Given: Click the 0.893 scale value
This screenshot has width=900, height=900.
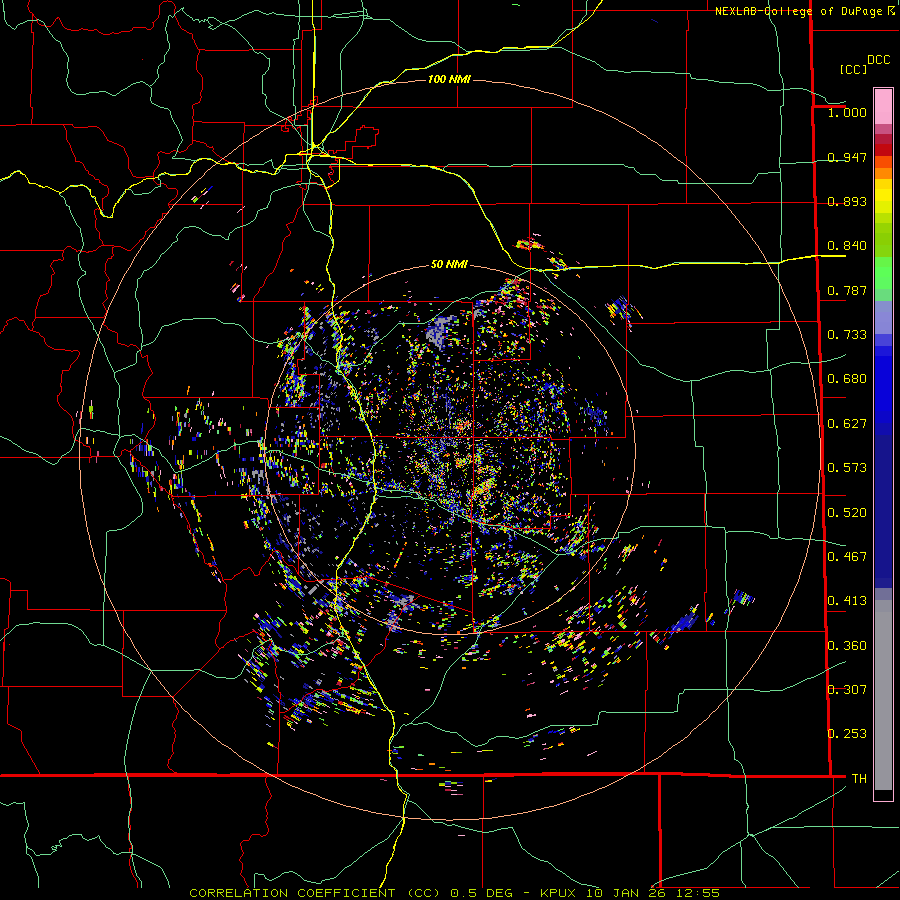Looking at the screenshot, I should click(x=847, y=201).
